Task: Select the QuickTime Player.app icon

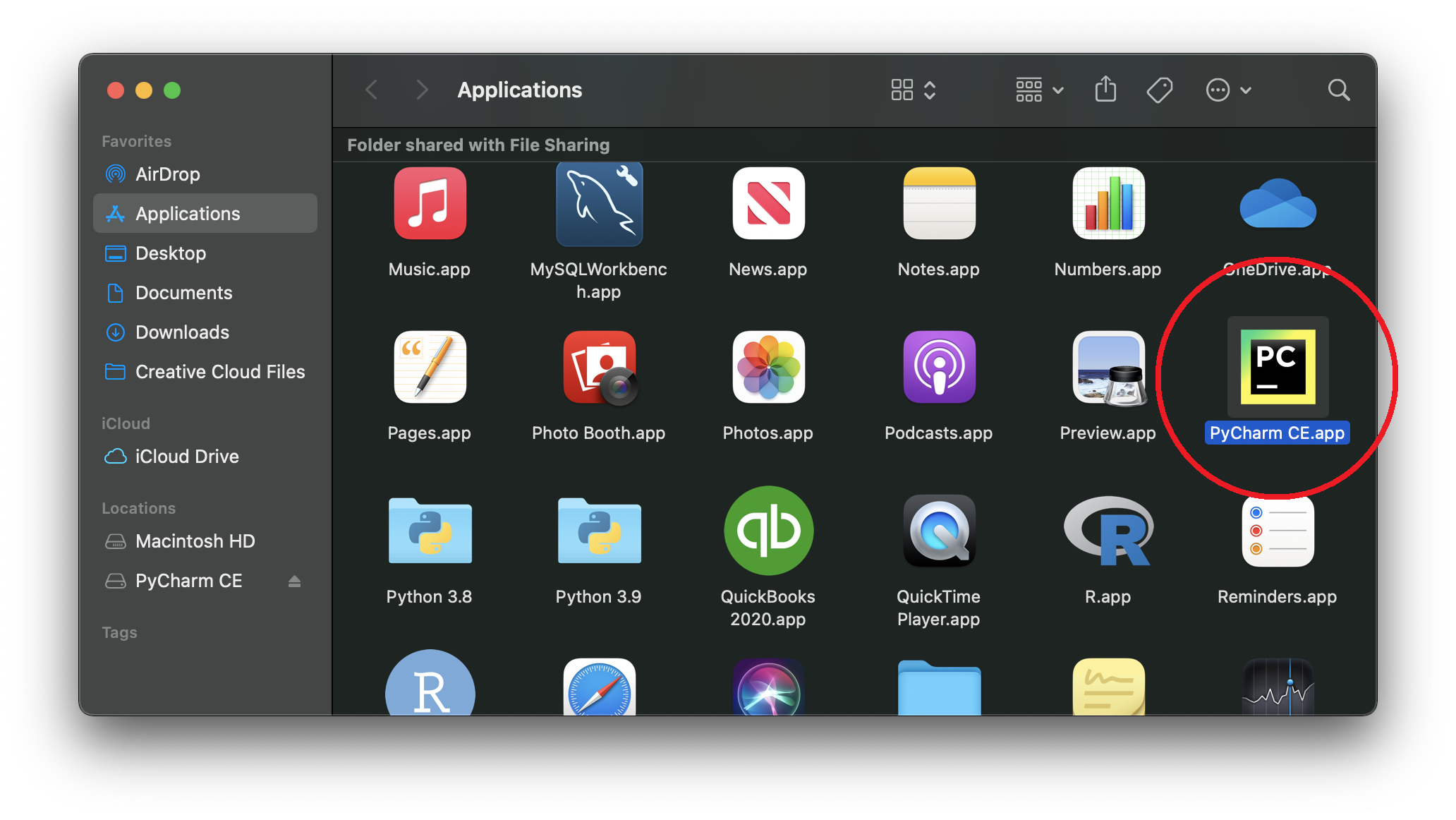Action: pos(939,531)
